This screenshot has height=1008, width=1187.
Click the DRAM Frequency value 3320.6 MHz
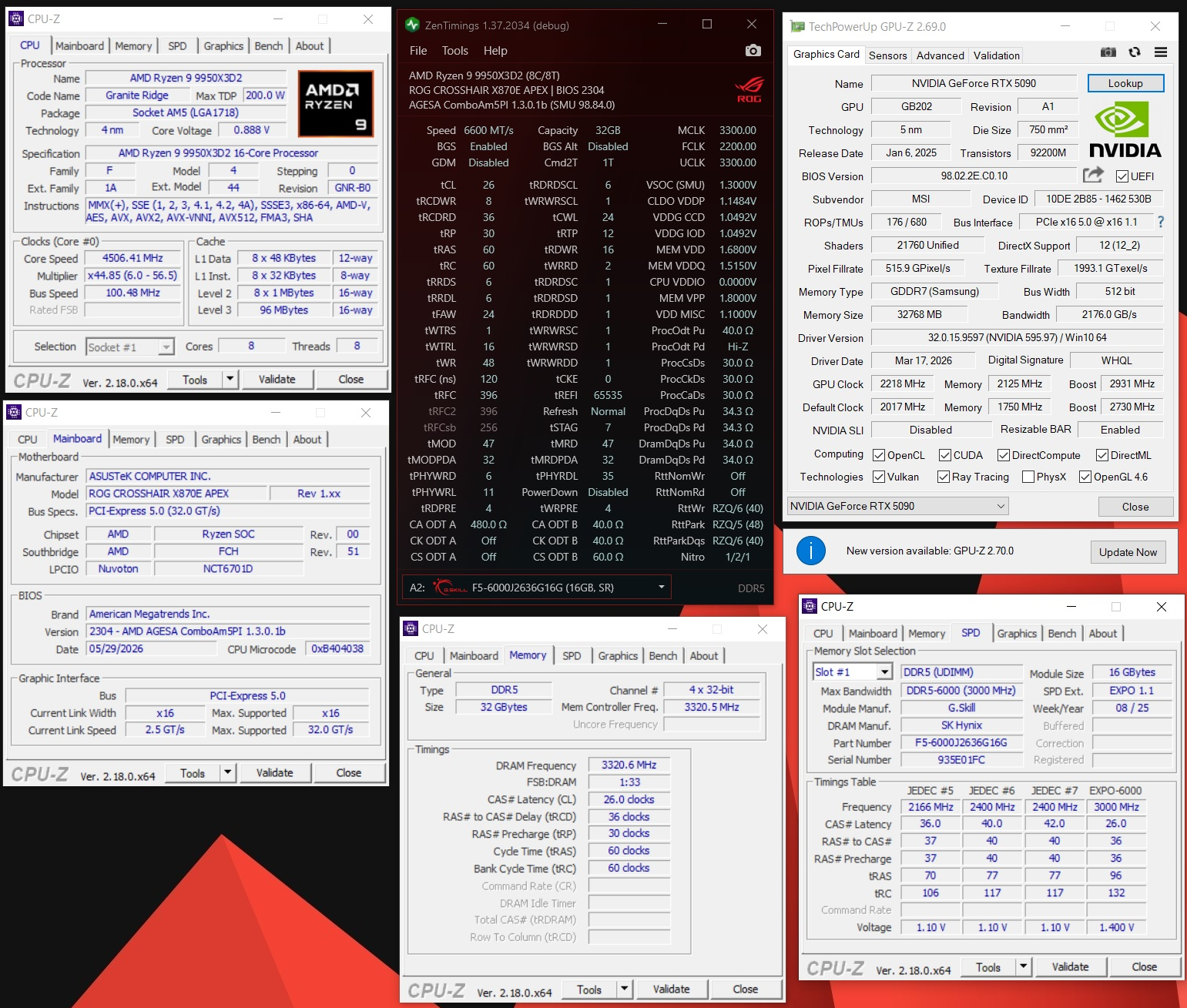coord(629,765)
